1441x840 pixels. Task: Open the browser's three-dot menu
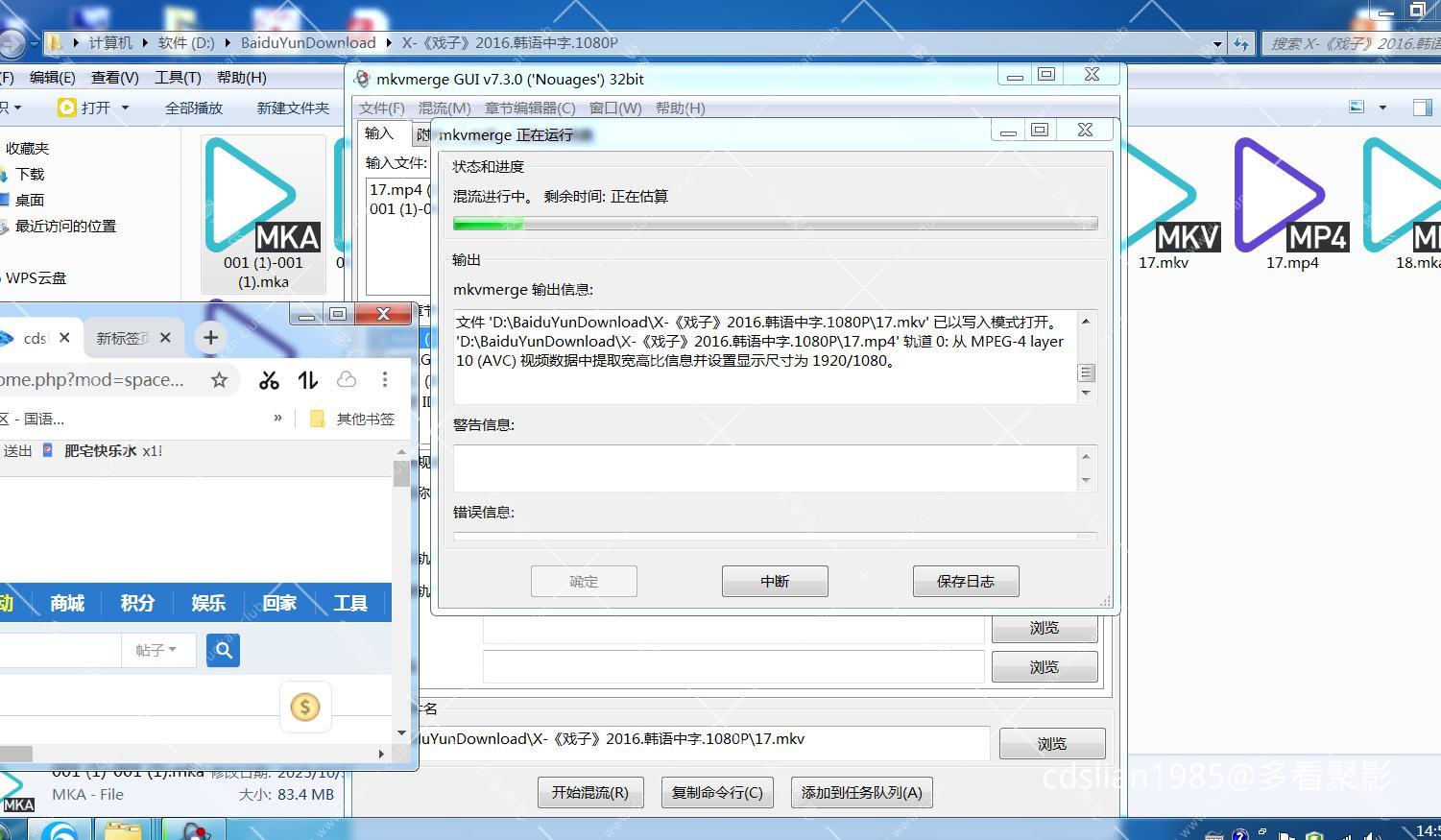(x=384, y=379)
